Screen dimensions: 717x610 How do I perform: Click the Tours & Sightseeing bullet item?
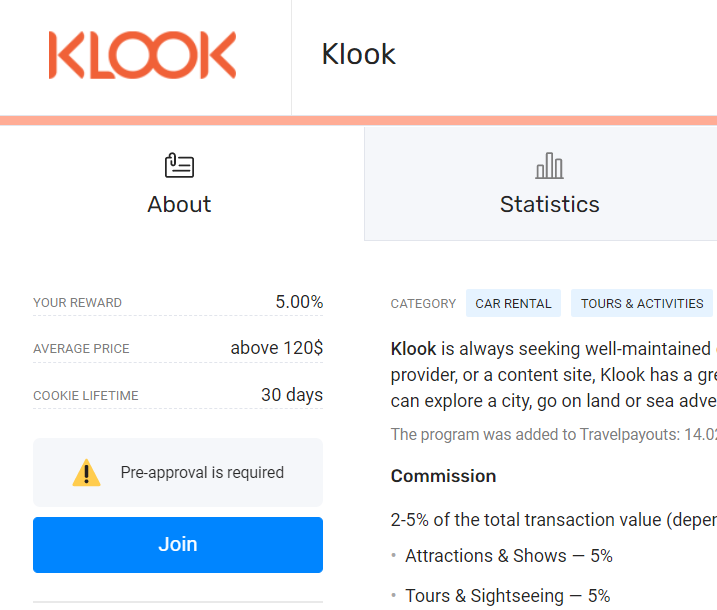pyautogui.click(x=508, y=596)
